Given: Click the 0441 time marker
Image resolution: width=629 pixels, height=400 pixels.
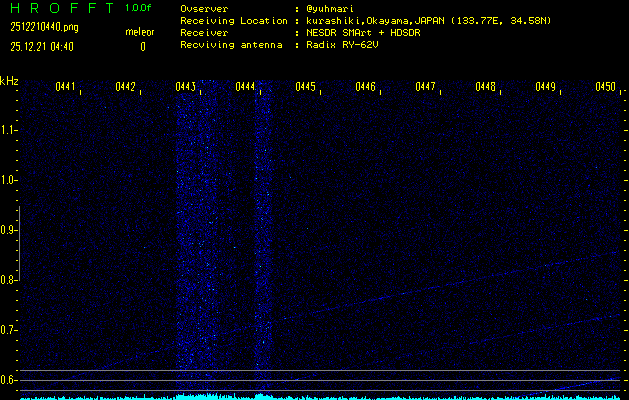Looking at the screenshot, I should point(66,88).
